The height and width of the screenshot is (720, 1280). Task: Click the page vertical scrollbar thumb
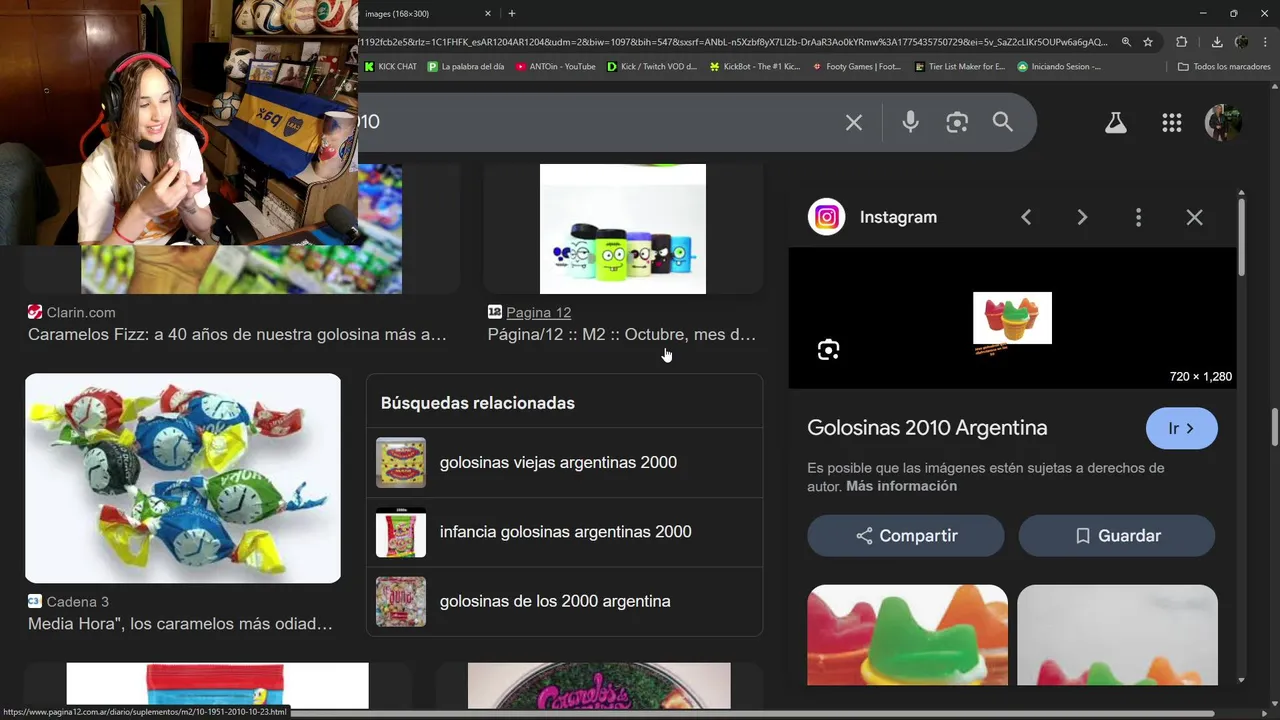click(1274, 427)
